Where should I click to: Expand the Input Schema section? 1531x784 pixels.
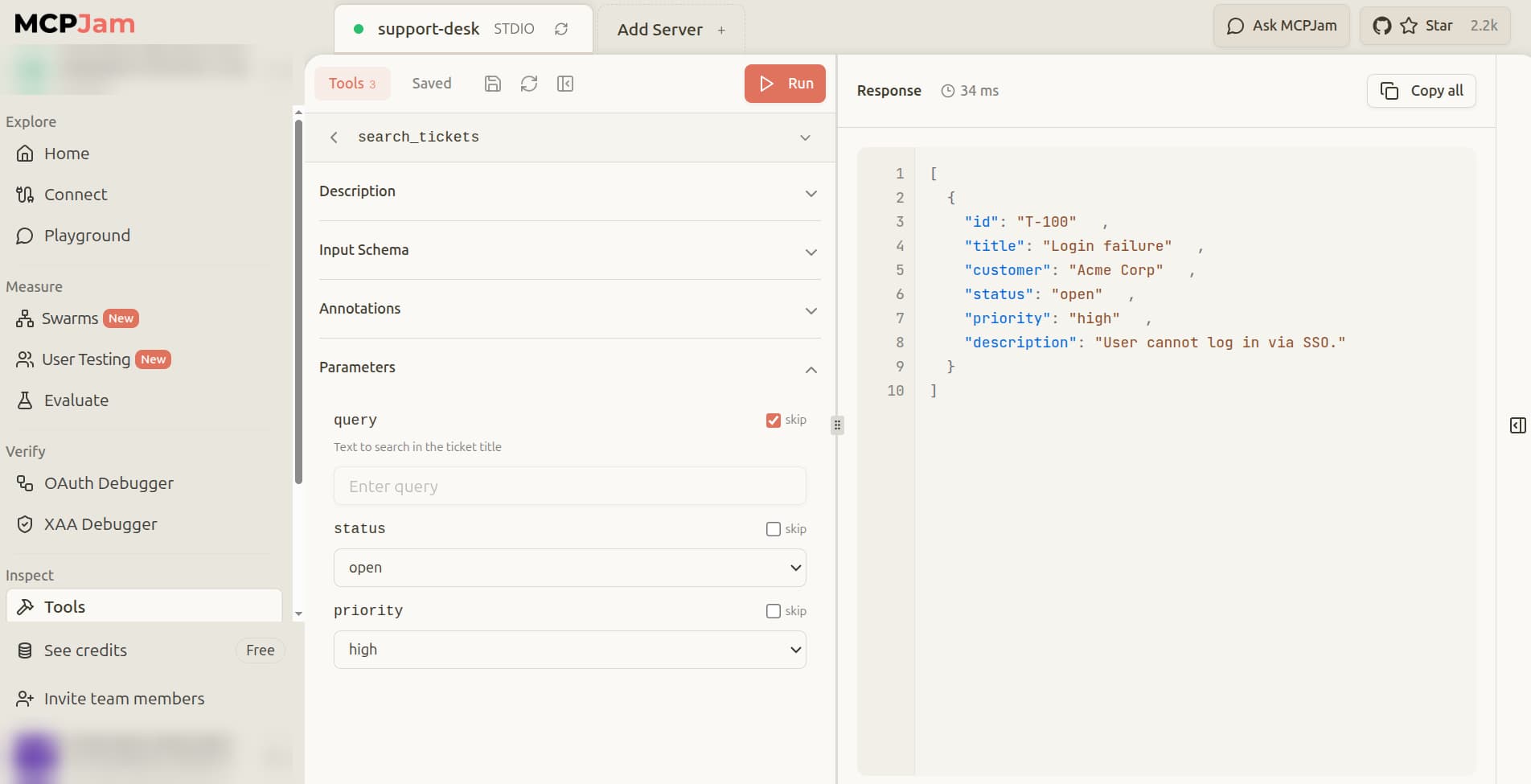pyautogui.click(x=569, y=251)
